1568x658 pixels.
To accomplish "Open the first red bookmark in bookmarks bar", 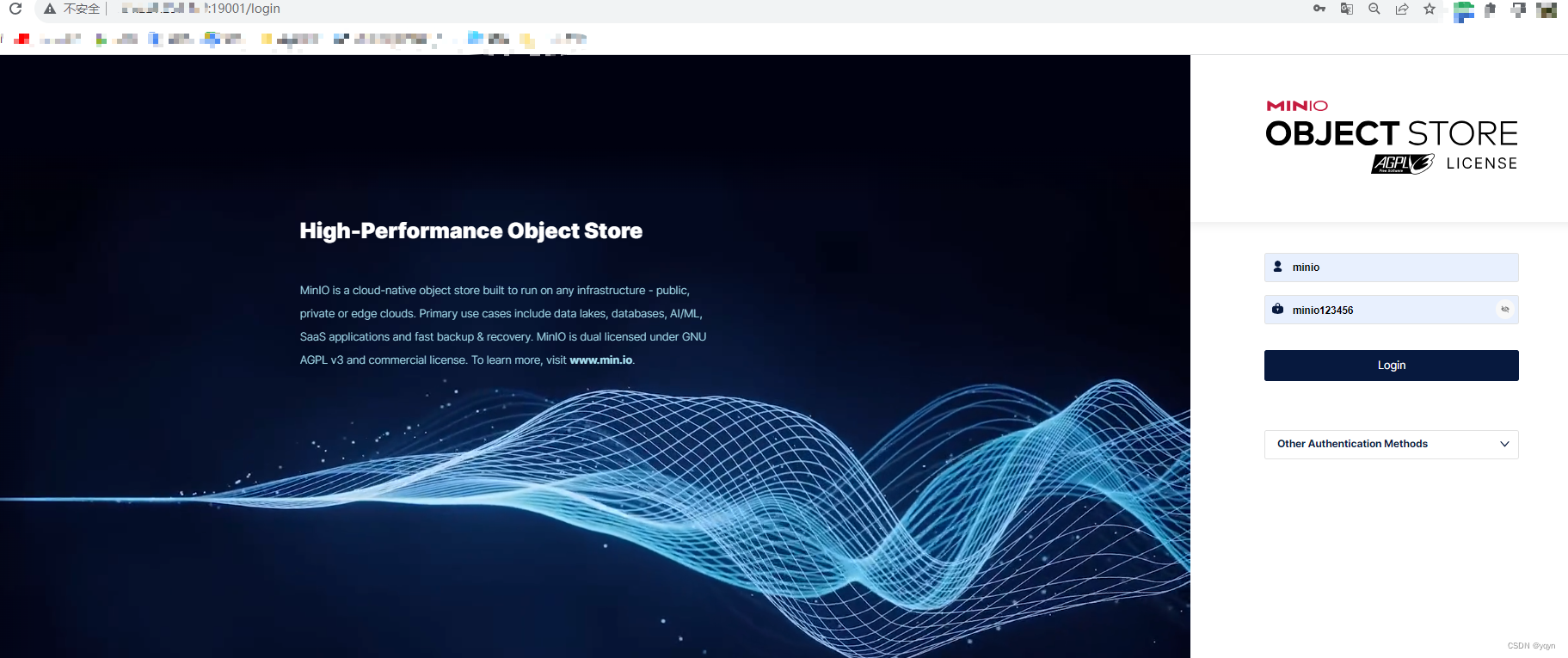I will click(22, 39).
